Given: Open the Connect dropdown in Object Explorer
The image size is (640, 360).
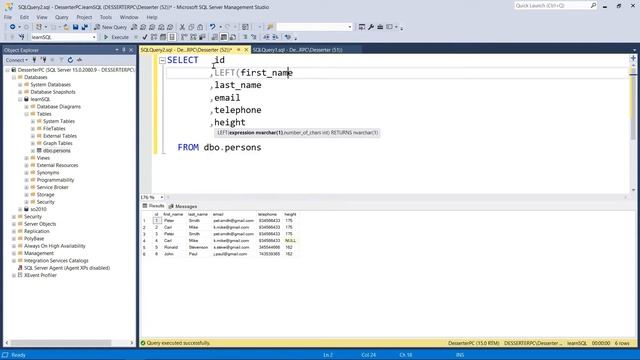Looking at the screenshot, I should tap(16, 60).
